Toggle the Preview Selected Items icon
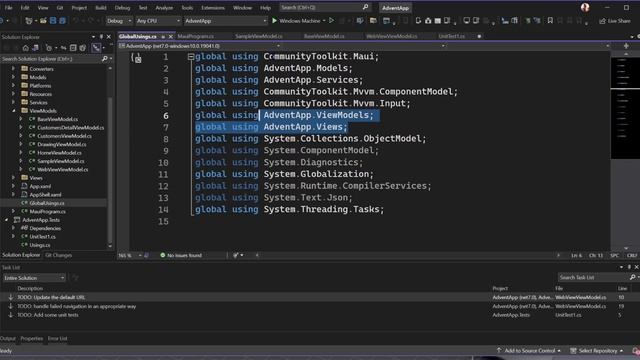The width and height of the screenshot is (640, 360). pos(96,48)
